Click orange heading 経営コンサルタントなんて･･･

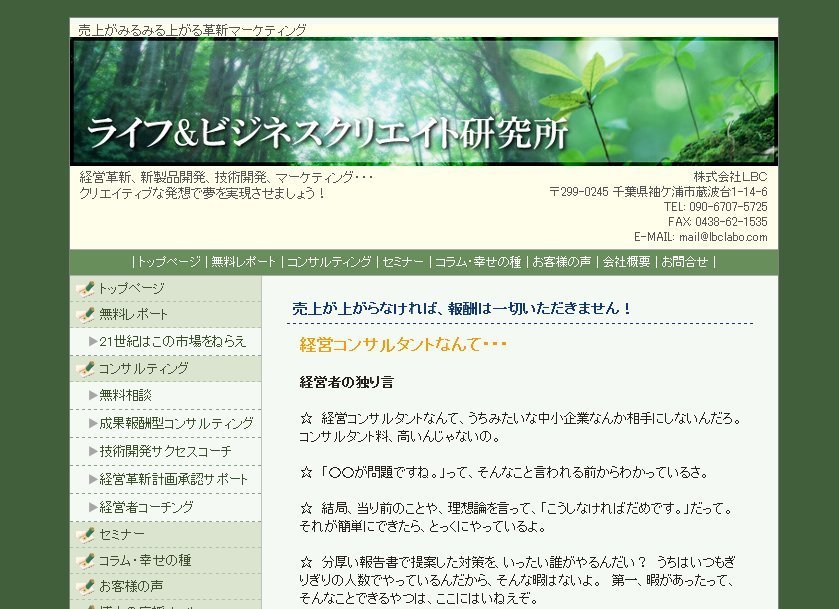tap(403, 345)
